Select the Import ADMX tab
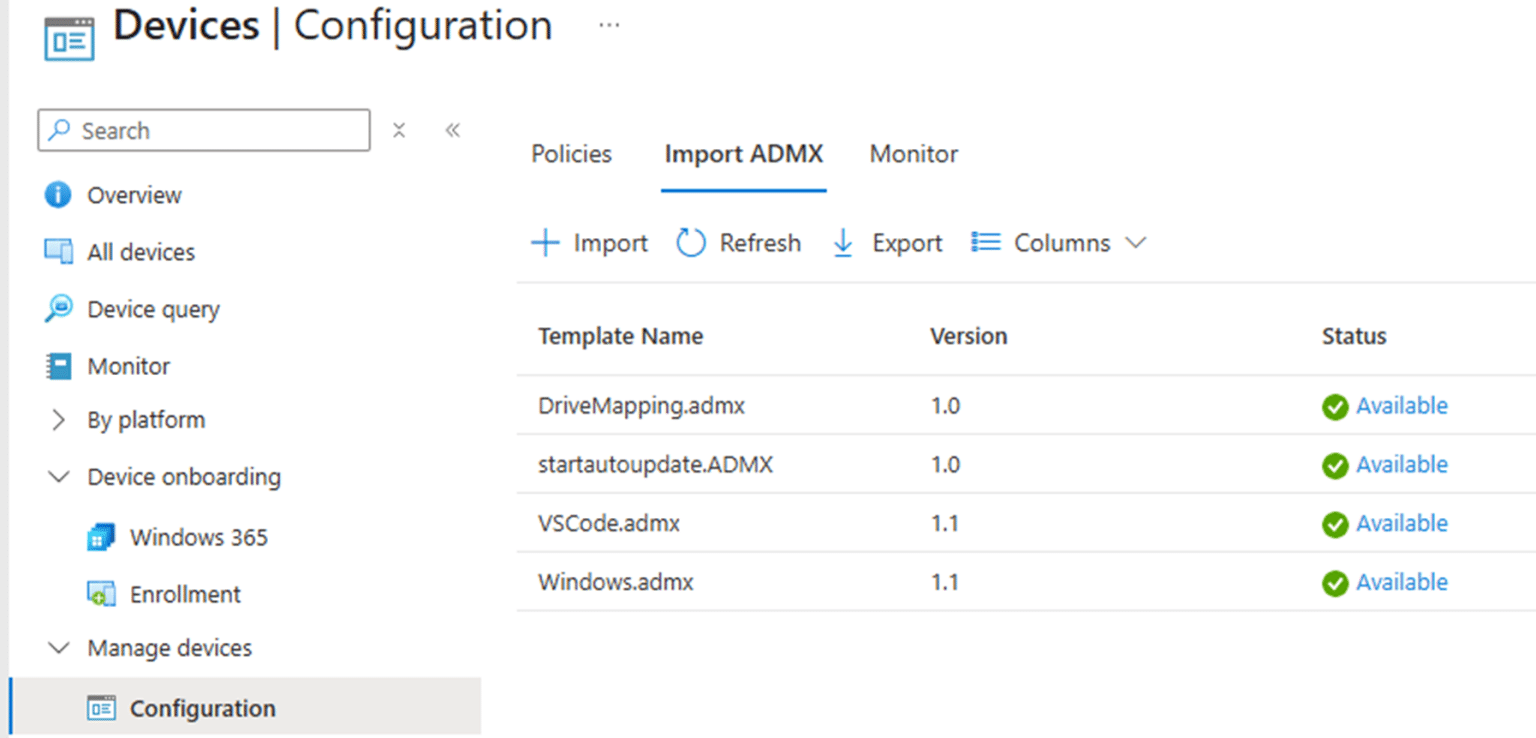1536x738 pixels. click(744, 154)
